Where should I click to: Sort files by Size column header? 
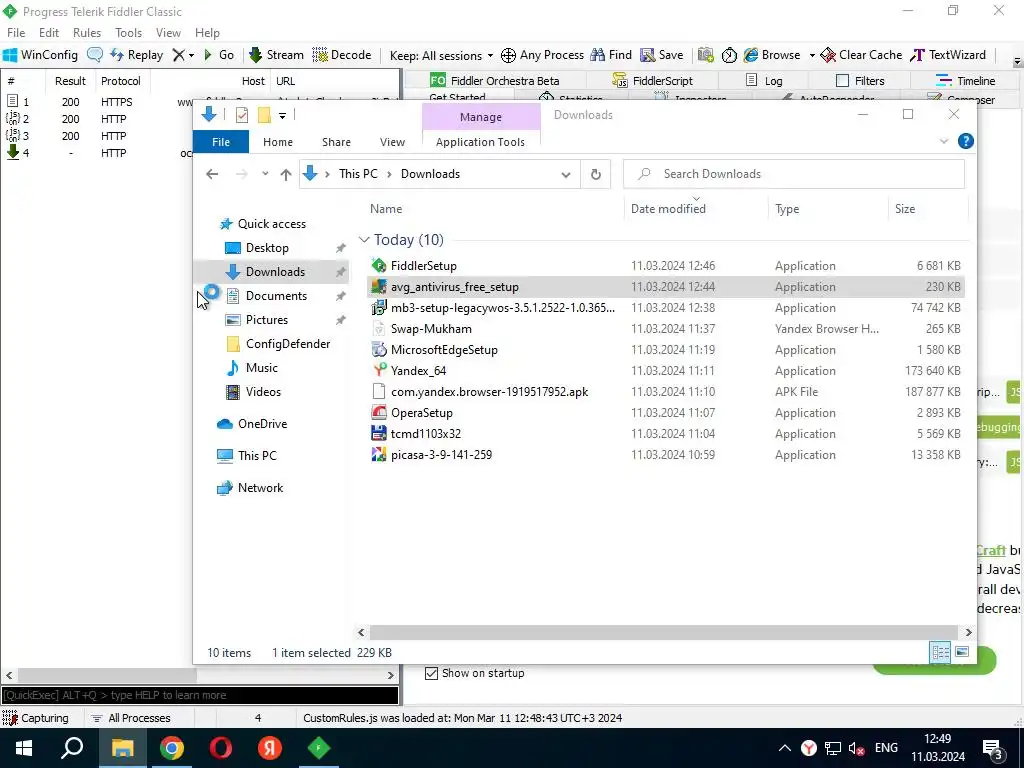904,209
